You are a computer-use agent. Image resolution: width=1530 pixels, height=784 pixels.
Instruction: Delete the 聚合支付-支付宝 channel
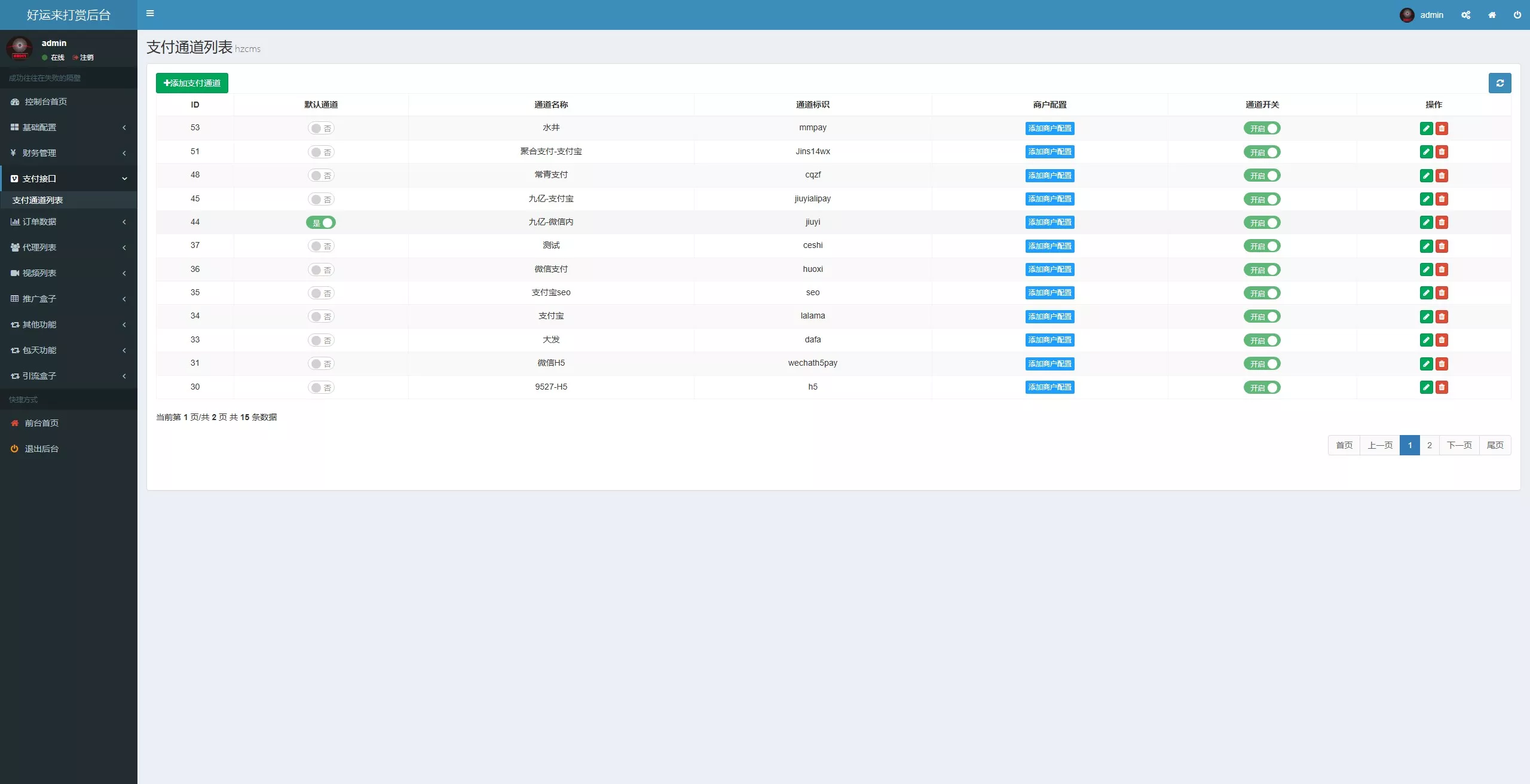pos(1442,152)
